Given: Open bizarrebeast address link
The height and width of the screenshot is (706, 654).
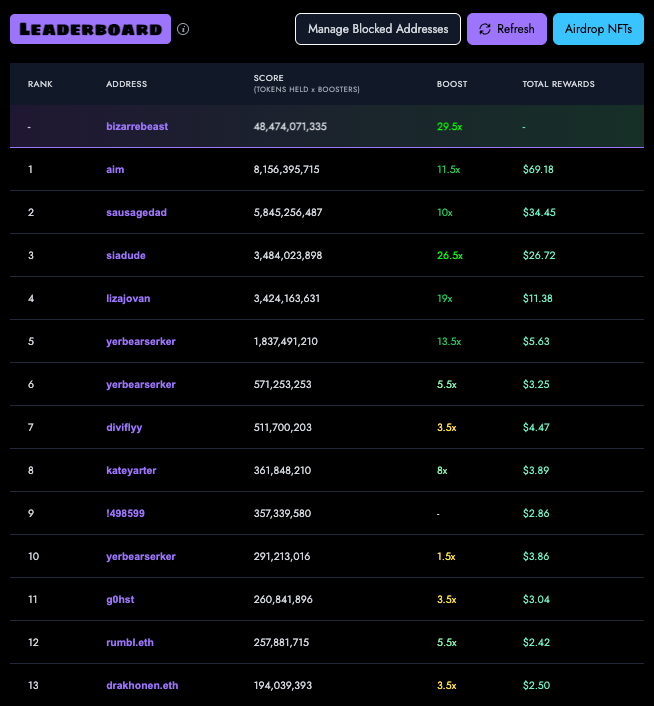Looking at the screenshot, I should pyautogui.click(x=137, y=127).
